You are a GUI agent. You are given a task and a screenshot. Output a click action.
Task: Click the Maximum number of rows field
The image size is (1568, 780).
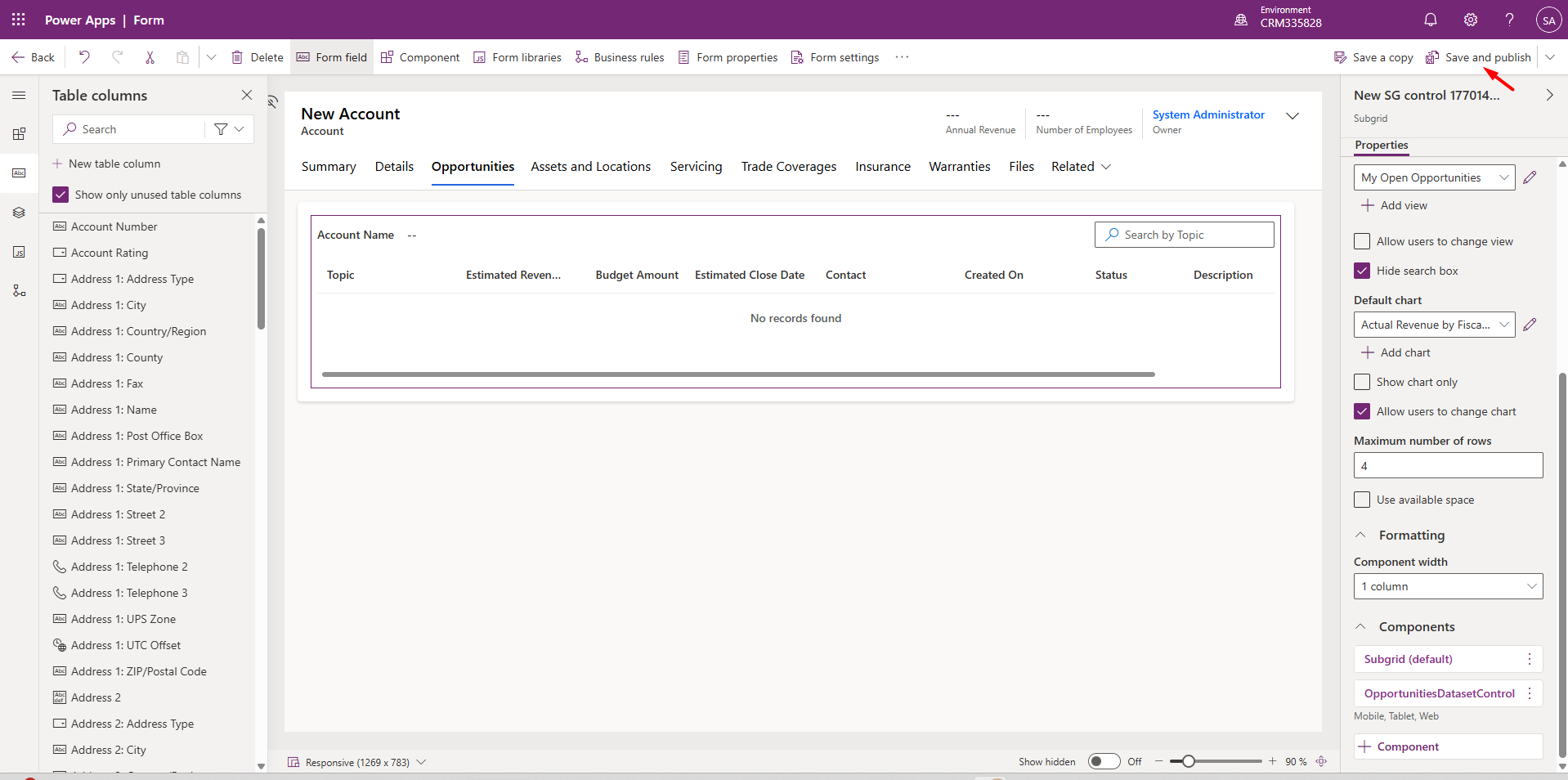click(1448, 465)
